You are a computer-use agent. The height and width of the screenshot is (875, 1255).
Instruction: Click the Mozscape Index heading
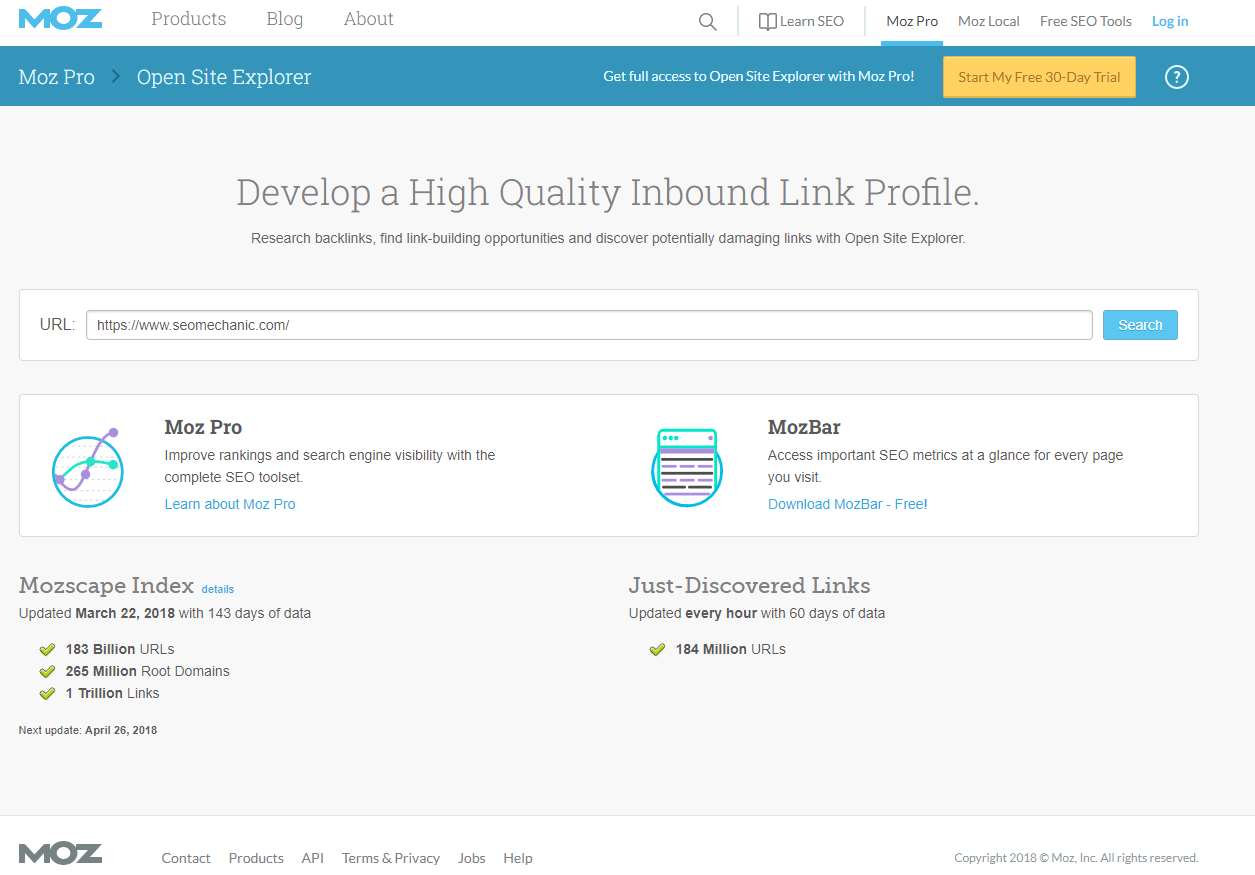point(107,585)
